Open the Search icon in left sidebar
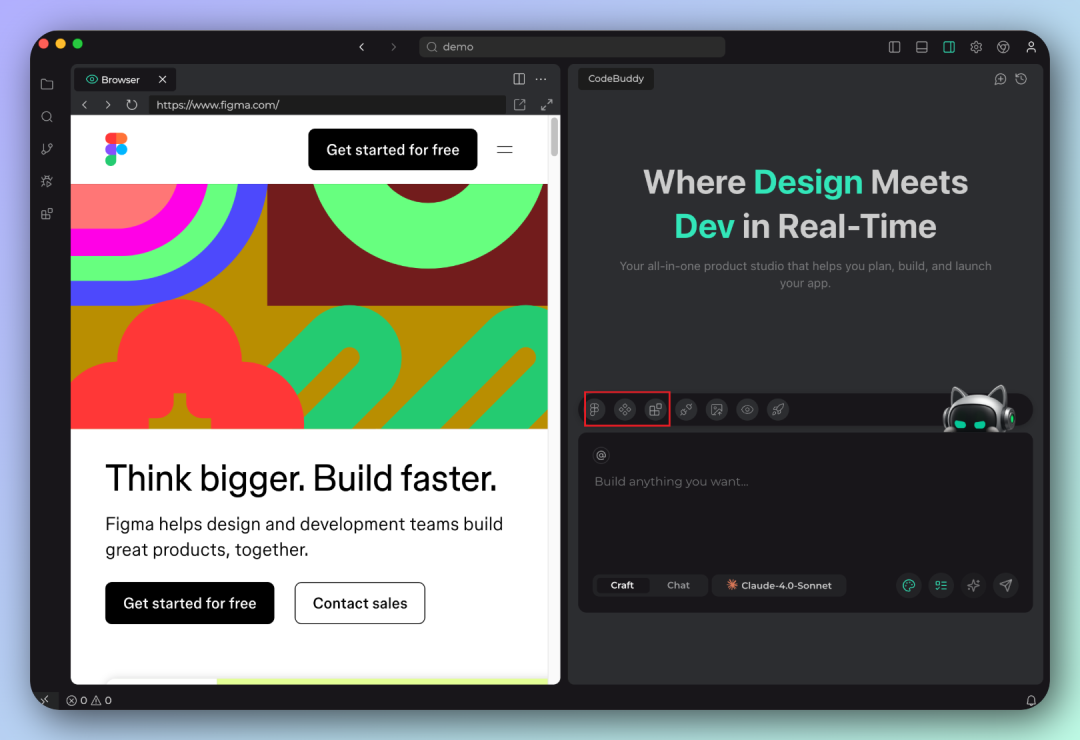This screenshot has height=740, width=1080. (47, 116)
